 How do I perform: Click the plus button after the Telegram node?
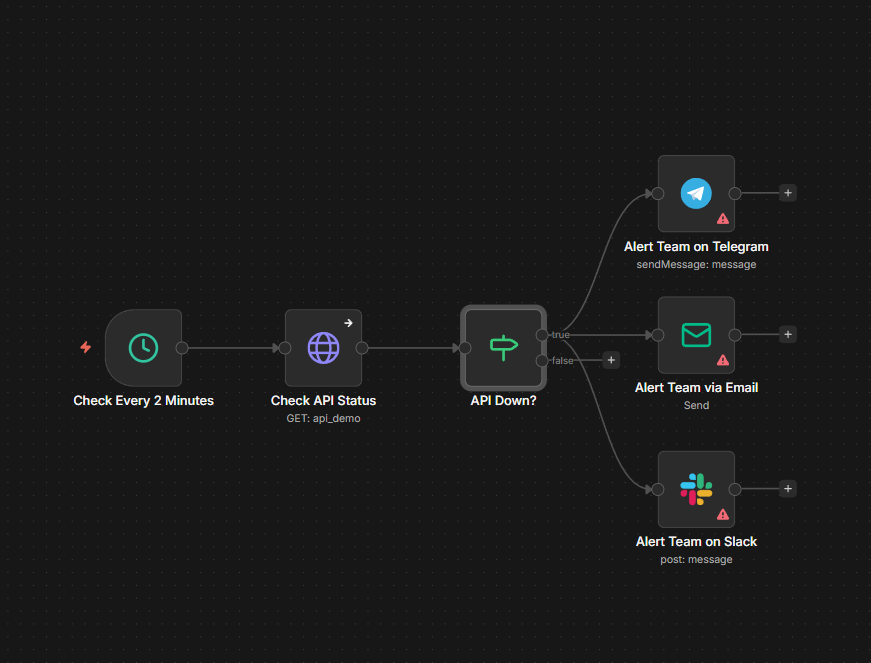pyautogui.click(x=788, y=193)
